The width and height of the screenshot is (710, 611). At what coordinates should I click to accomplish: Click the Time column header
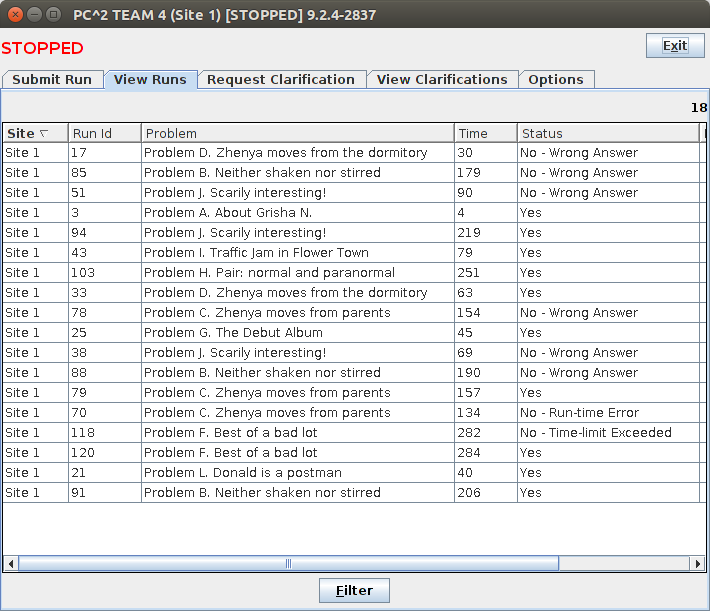(x=485, y=133)
